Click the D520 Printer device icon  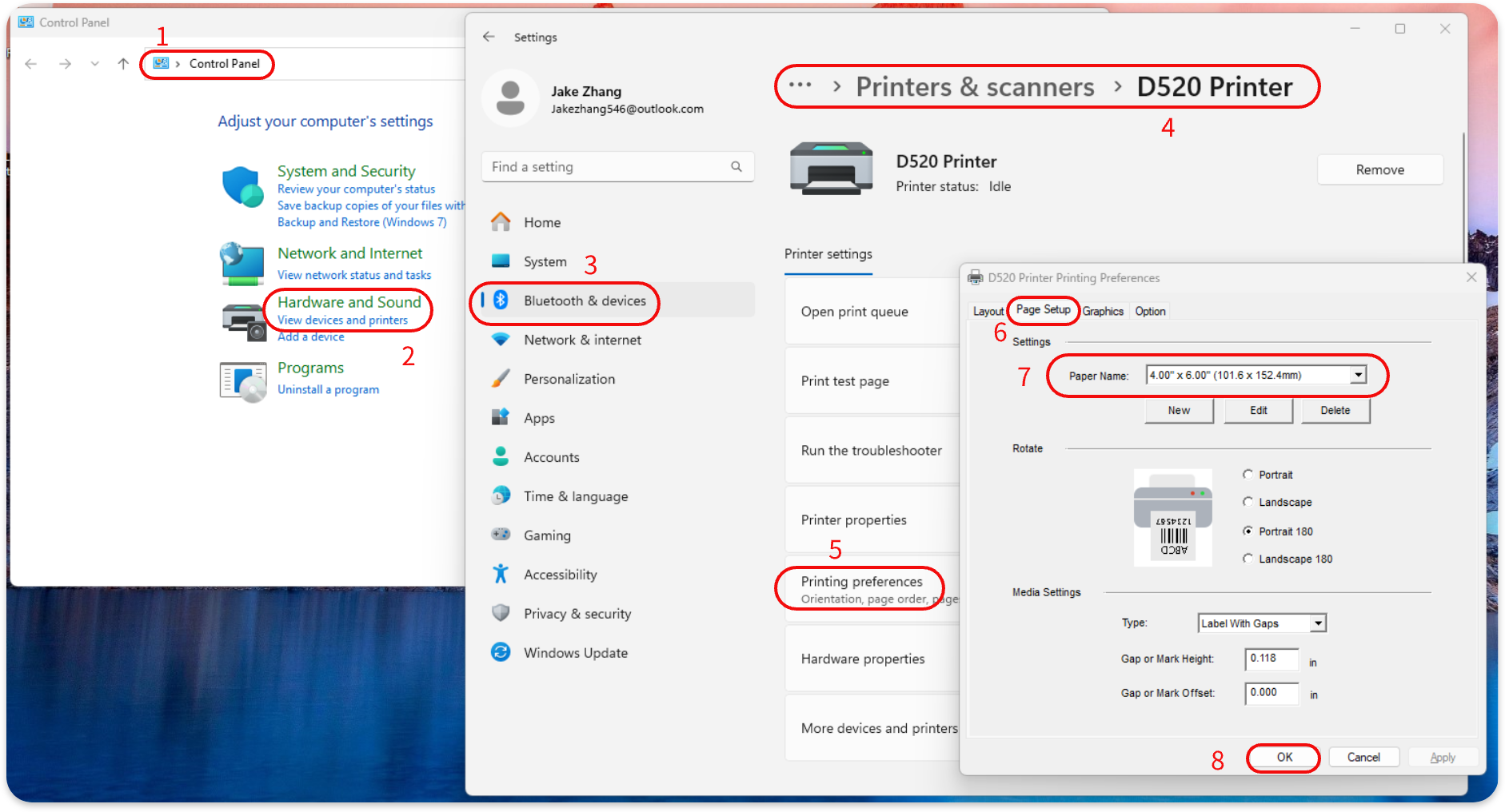(x=832, y=169)
